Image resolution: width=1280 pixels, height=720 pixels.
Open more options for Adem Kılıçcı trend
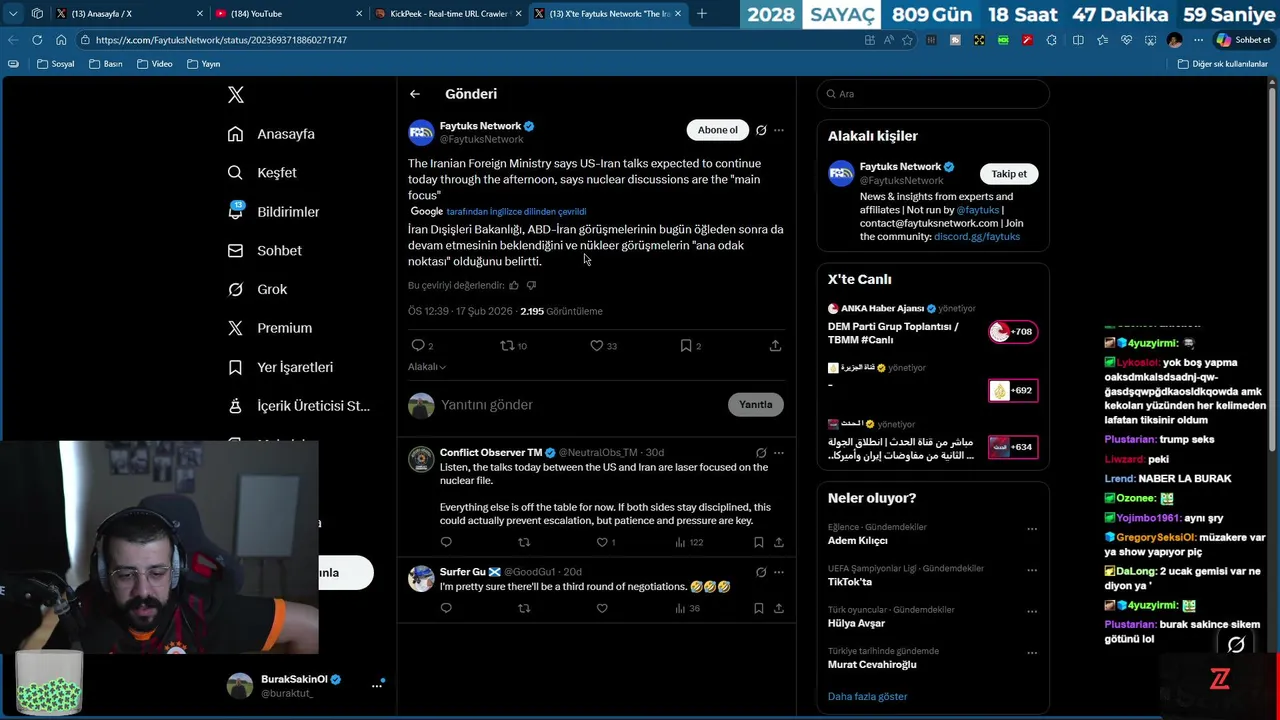pos(1032,529)
